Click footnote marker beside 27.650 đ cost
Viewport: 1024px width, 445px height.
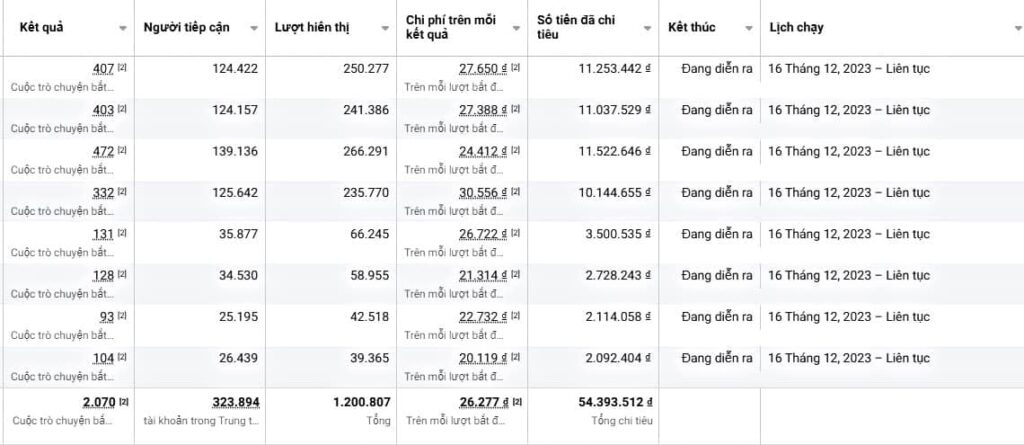[516, 67]
